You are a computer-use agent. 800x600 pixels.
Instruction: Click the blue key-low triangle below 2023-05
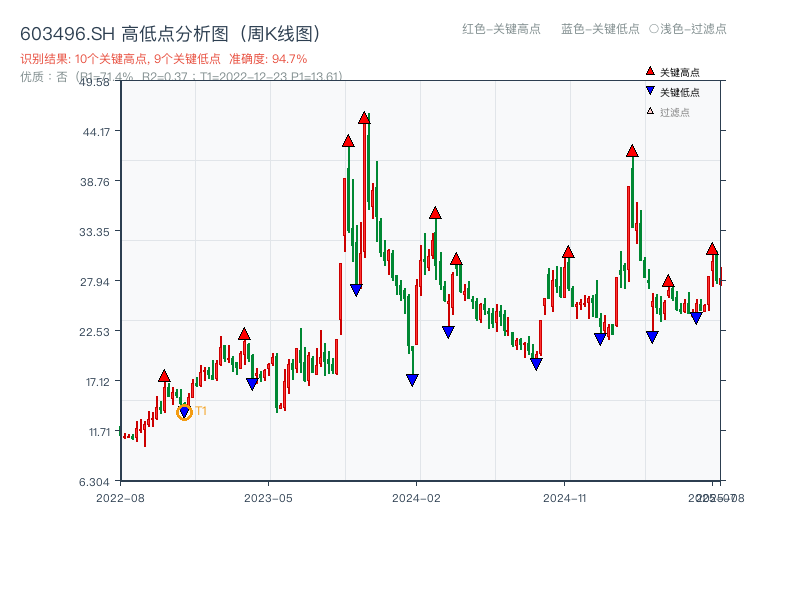point(252,382)
